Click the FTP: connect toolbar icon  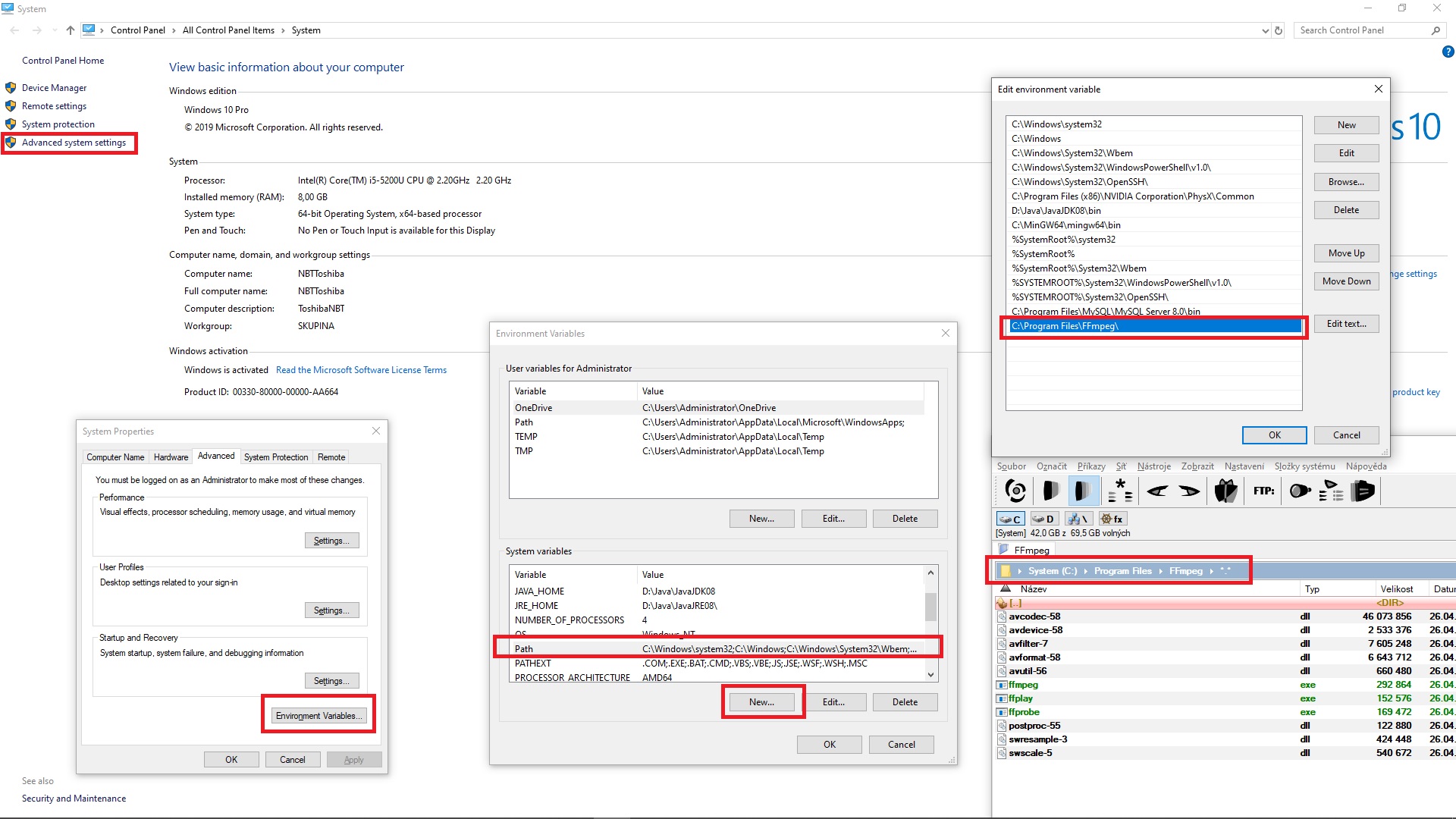(x=1263, y=491)
